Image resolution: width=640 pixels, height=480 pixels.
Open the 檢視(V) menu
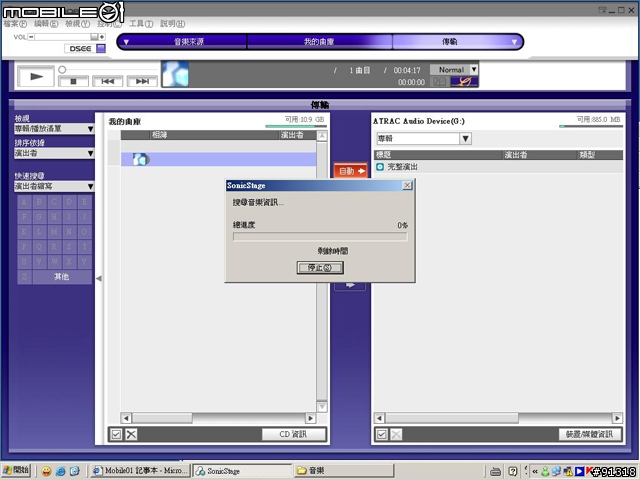click(x=78, y=24)
